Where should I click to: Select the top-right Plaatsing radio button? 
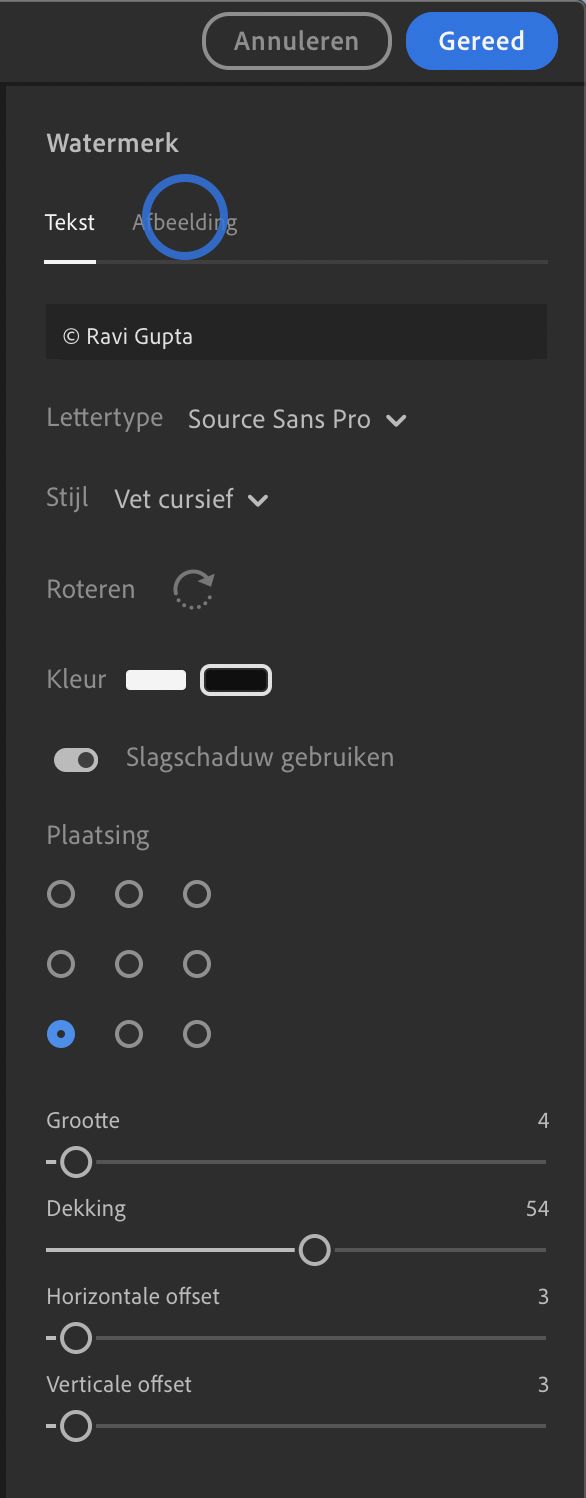click(x=197, y=894)
